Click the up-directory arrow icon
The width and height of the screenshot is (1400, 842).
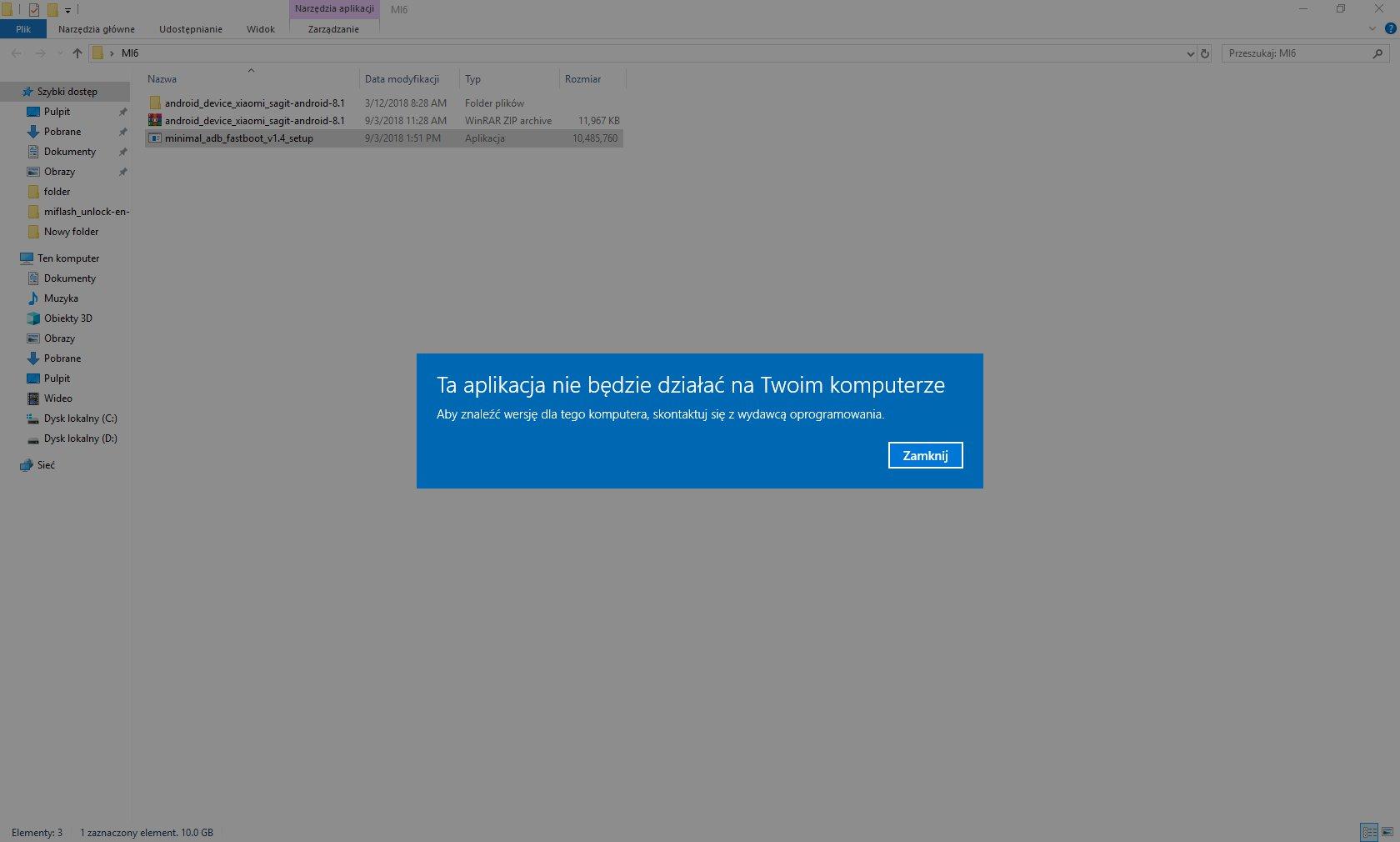click(77, 53)
